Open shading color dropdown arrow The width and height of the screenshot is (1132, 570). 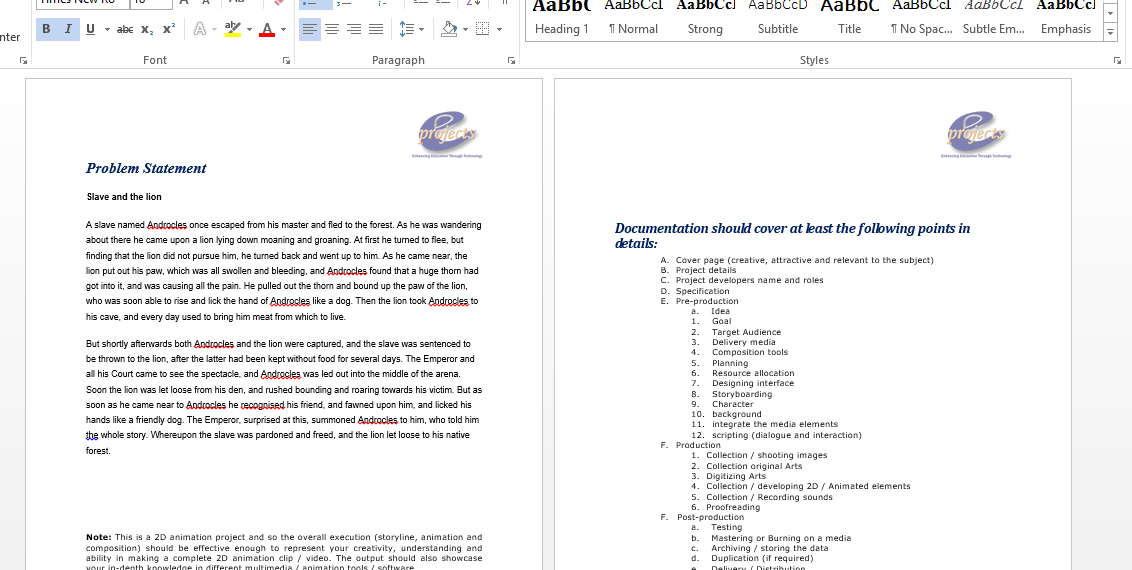465,30
